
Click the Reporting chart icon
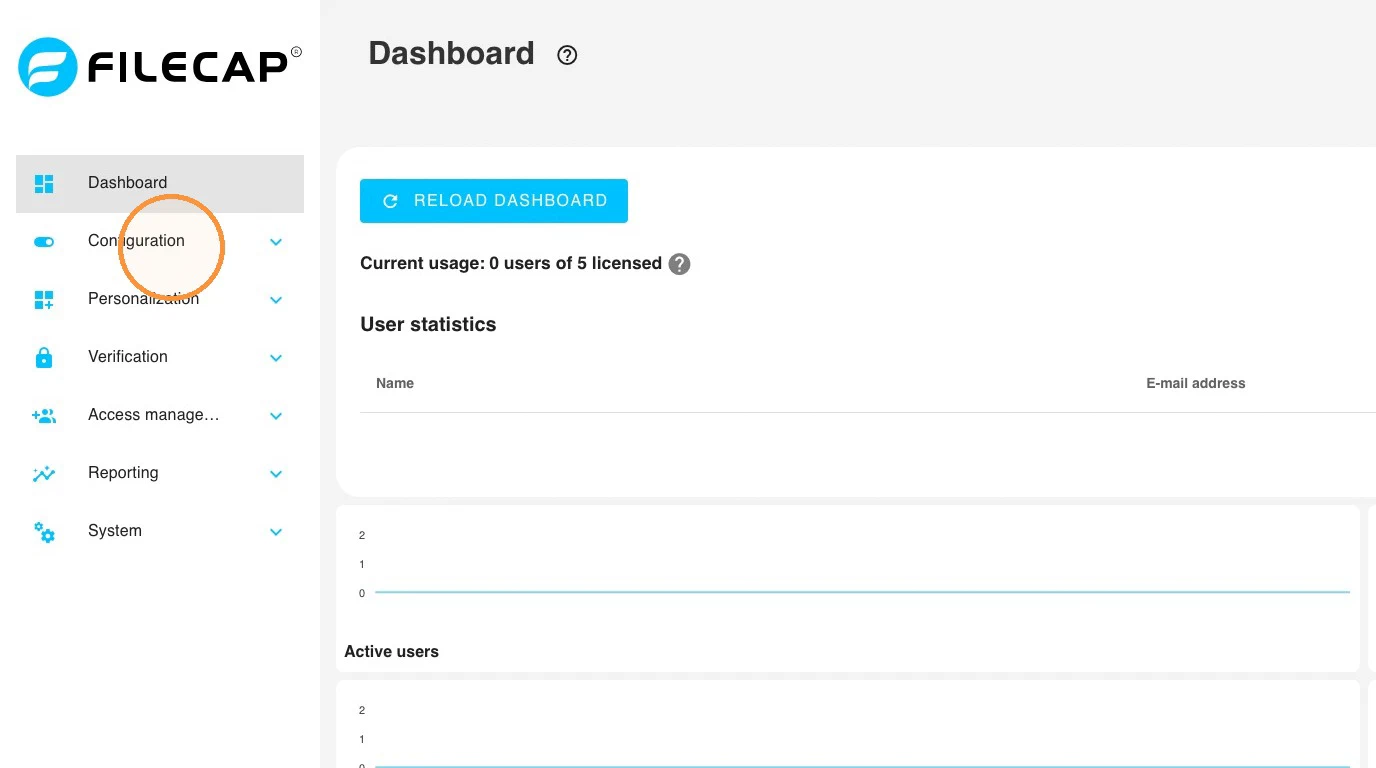[x=44, y=474]
